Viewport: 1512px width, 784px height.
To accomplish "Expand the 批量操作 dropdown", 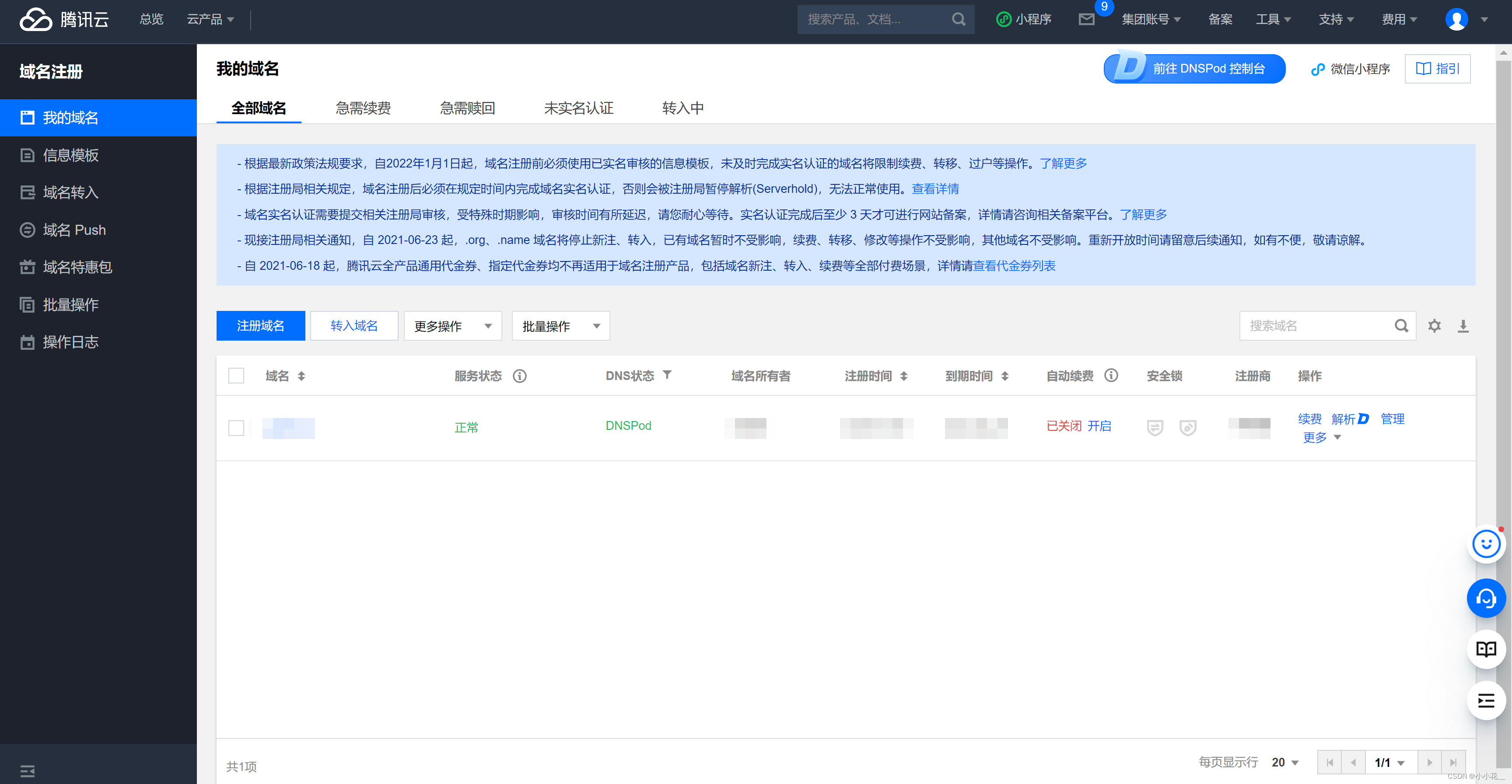I will click(560, 326).
